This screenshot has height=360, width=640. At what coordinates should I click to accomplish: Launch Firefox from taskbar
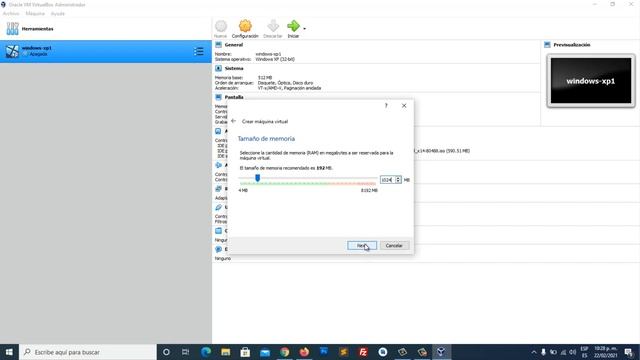pos(304,352)
